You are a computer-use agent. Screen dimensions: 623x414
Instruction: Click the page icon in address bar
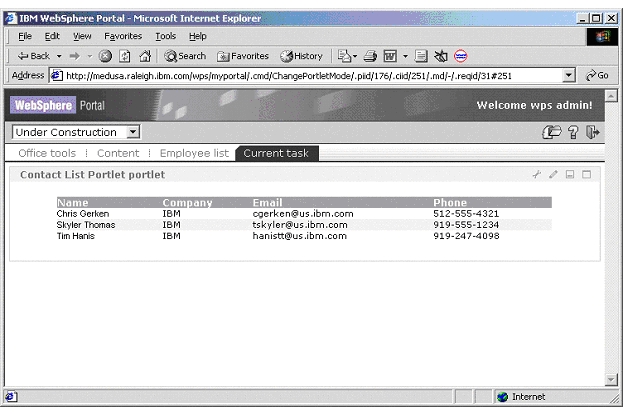tap(57, 75)
